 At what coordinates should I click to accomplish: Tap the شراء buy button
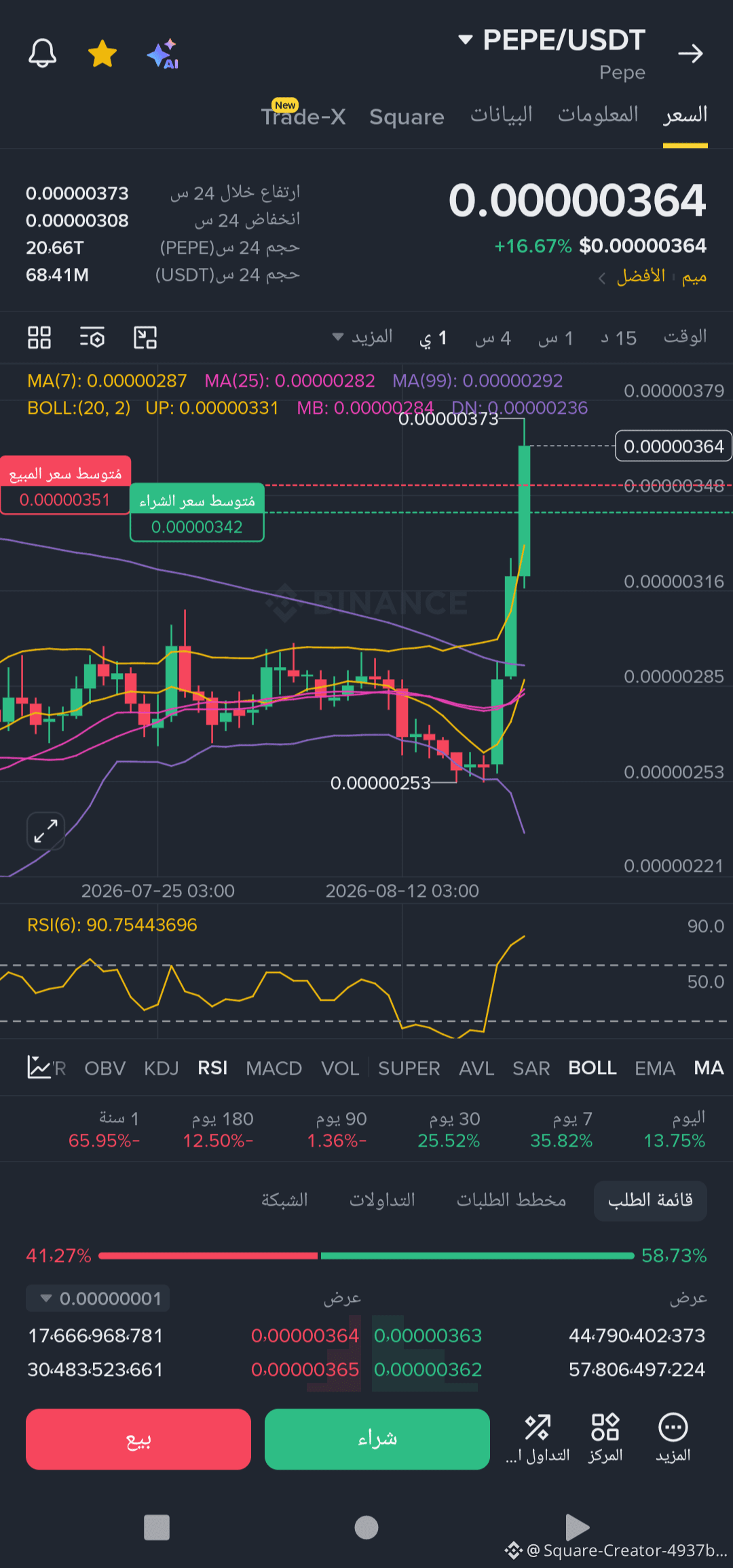377,1439
